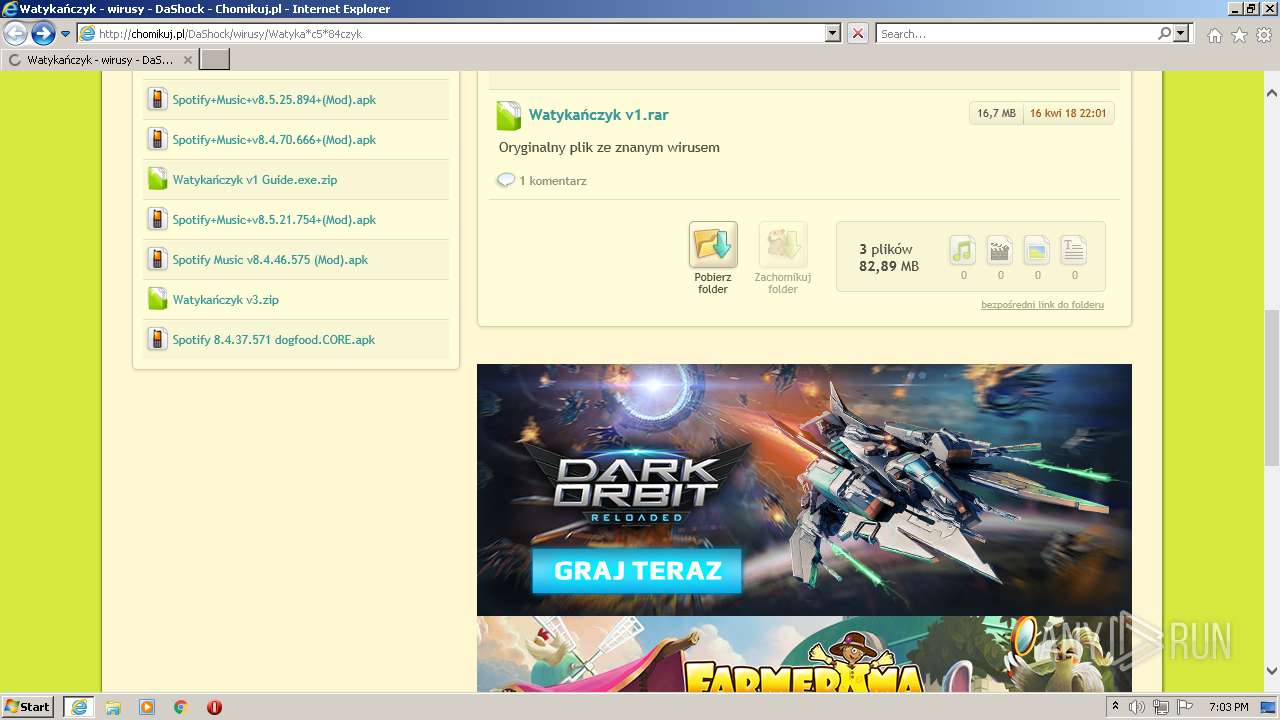
Task: Open the 1 komentarz comments link
Action: (553, 181)
